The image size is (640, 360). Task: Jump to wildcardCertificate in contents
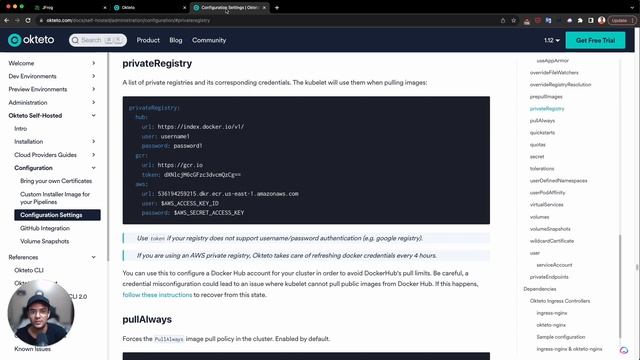552,241
